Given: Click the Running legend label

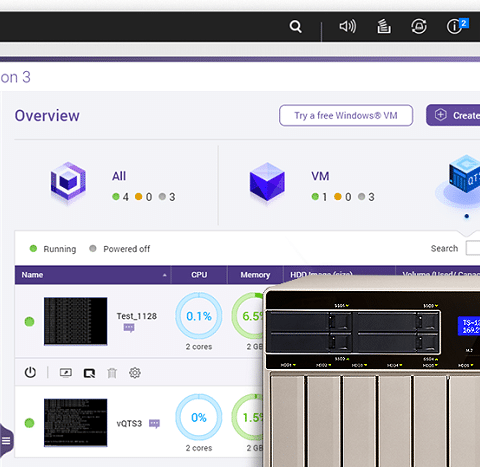Looking at the screenshot, I should [60, 249].
